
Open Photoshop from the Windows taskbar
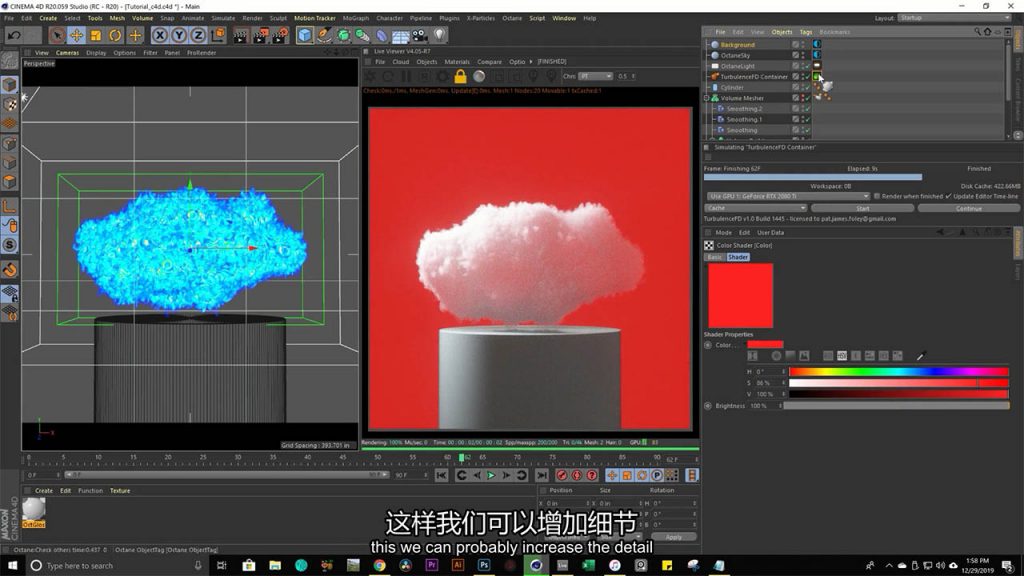pos(484,565)
